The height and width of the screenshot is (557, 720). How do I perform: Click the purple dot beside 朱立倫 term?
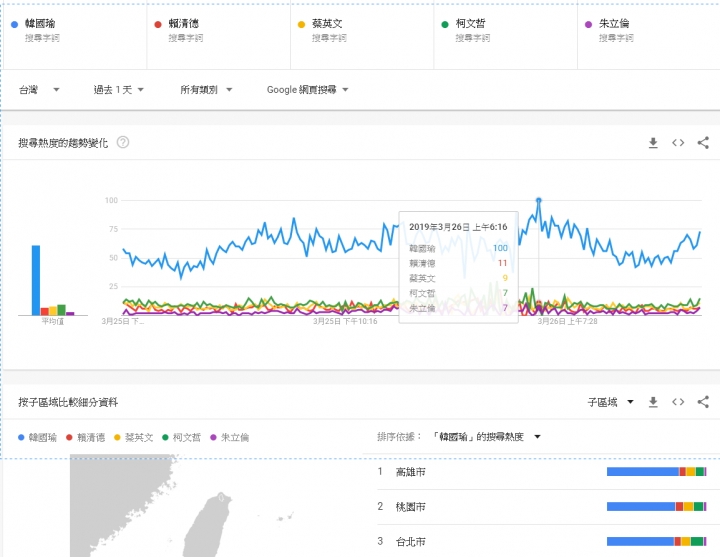588,24
